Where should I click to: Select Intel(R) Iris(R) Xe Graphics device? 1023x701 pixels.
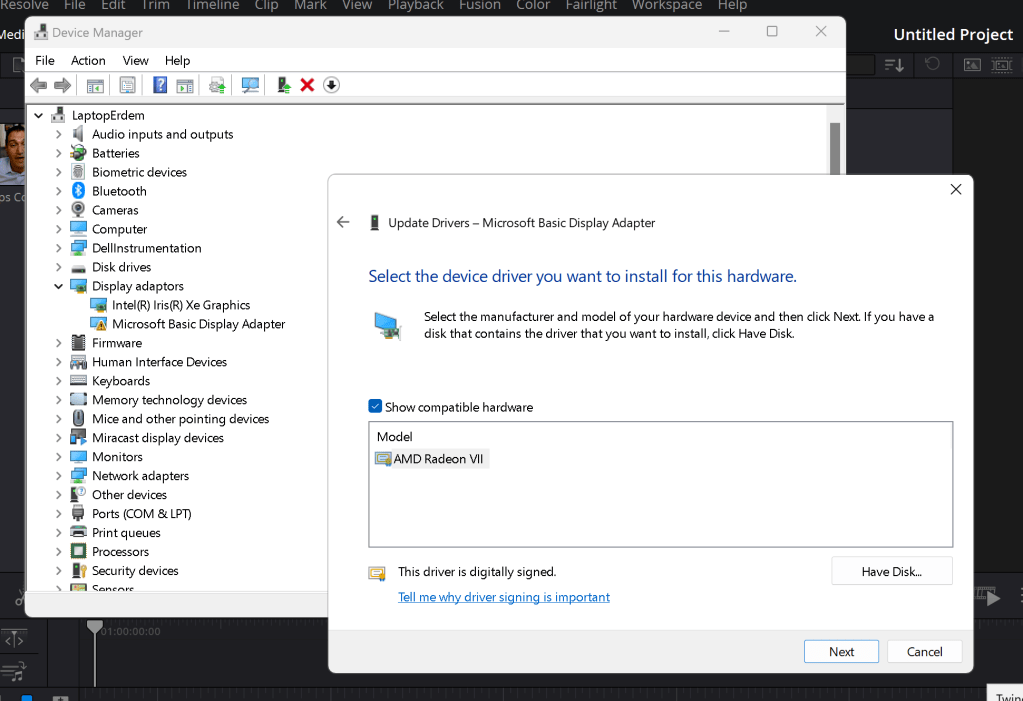tap(181, 305)
